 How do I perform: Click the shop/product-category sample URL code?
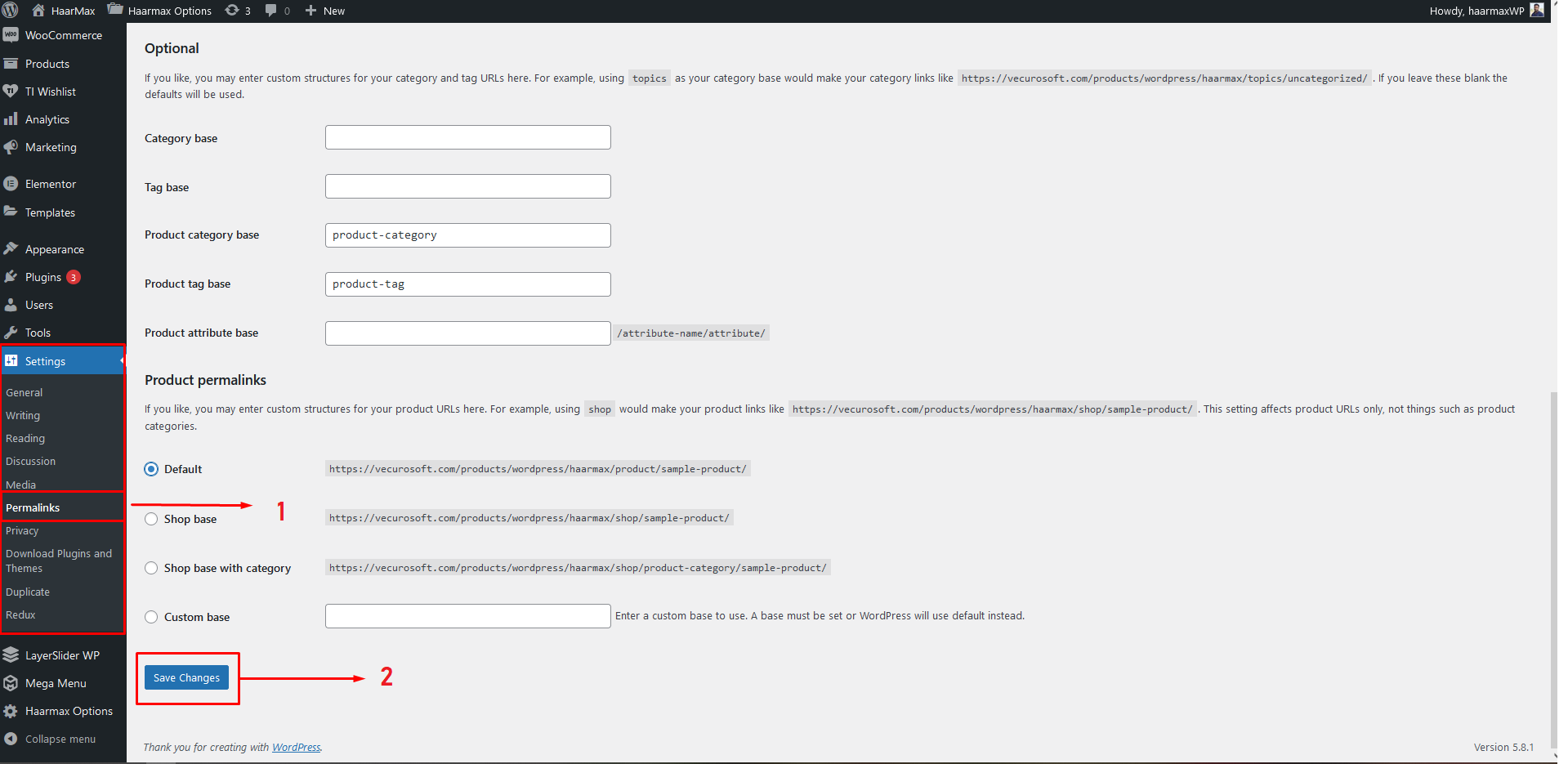578,568
